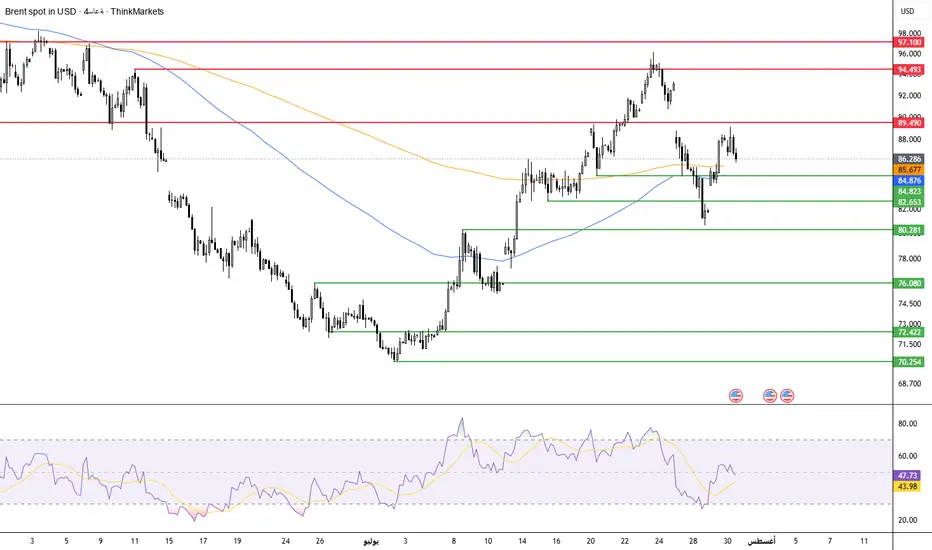
Task: Click the 78.000 price scale value
Action: coord(909,259)
